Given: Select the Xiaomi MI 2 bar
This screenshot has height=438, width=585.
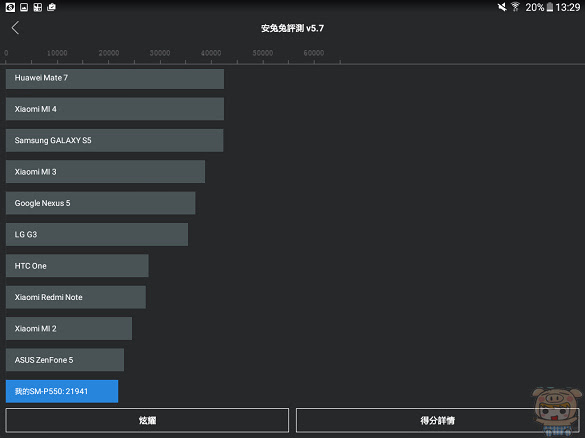Looking at the screenshot, I should tap(69, 328).
